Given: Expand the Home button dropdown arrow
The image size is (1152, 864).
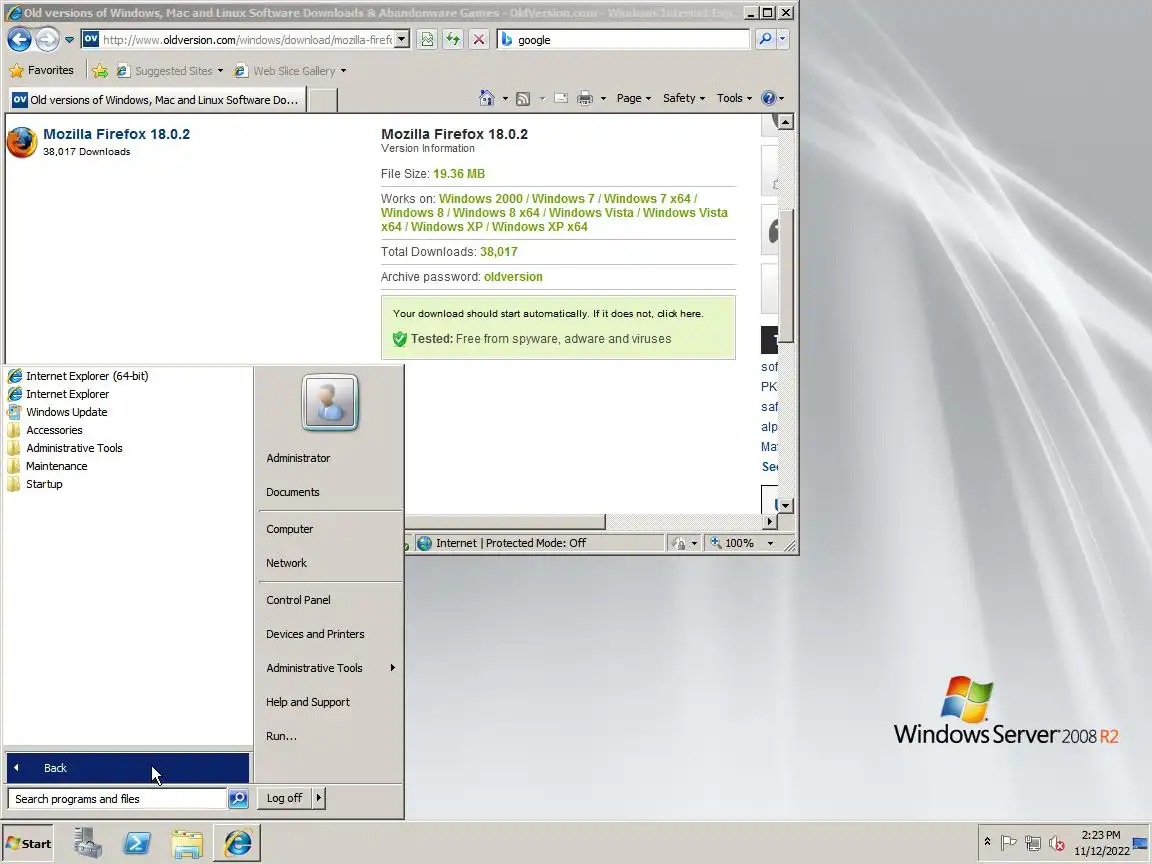Looking at the screenshot, I should click(x=505, y=98).
